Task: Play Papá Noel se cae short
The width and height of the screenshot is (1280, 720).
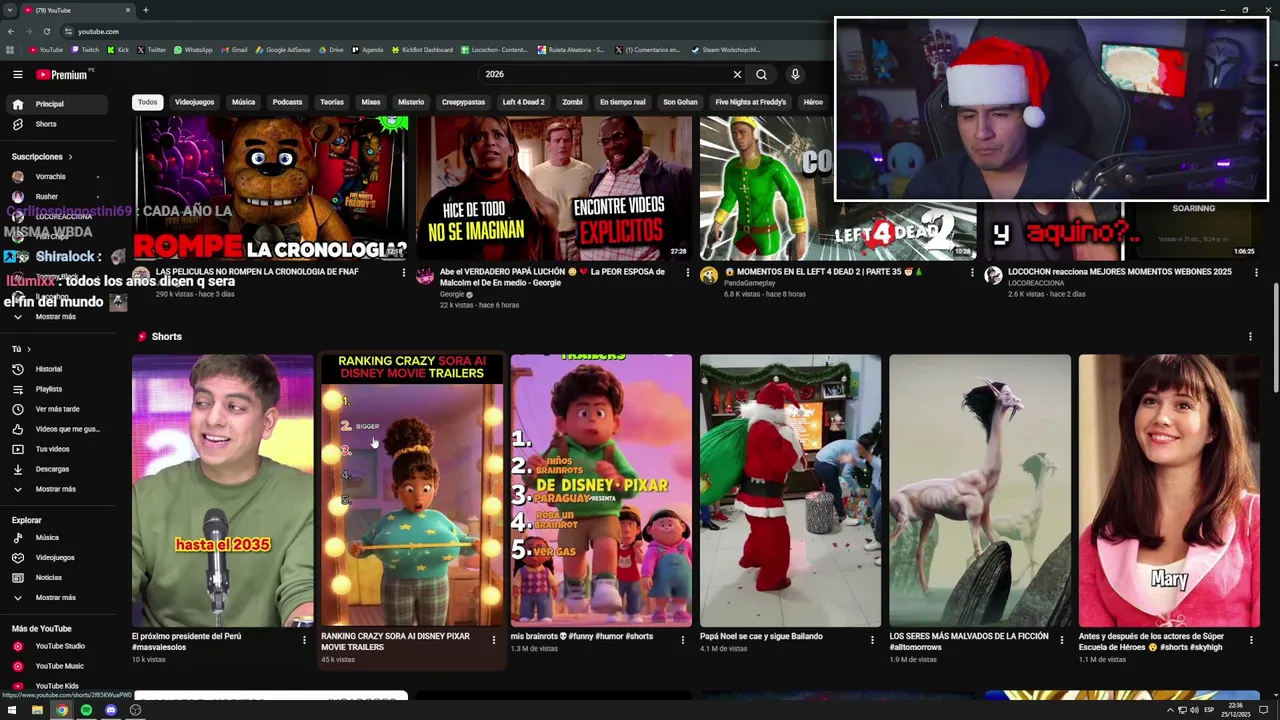Action: click(790, 491)
